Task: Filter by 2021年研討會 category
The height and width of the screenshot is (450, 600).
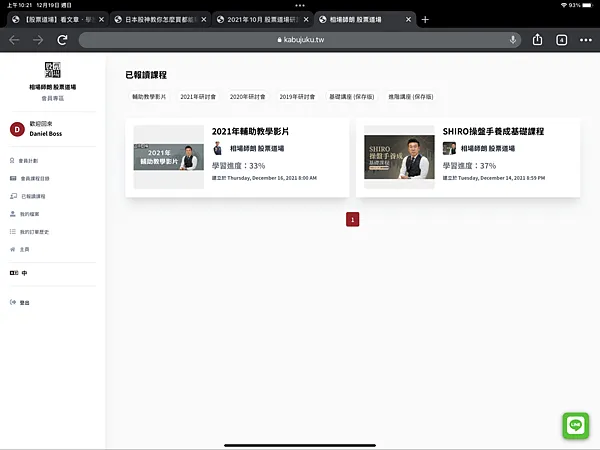Action: click(198, 97)
